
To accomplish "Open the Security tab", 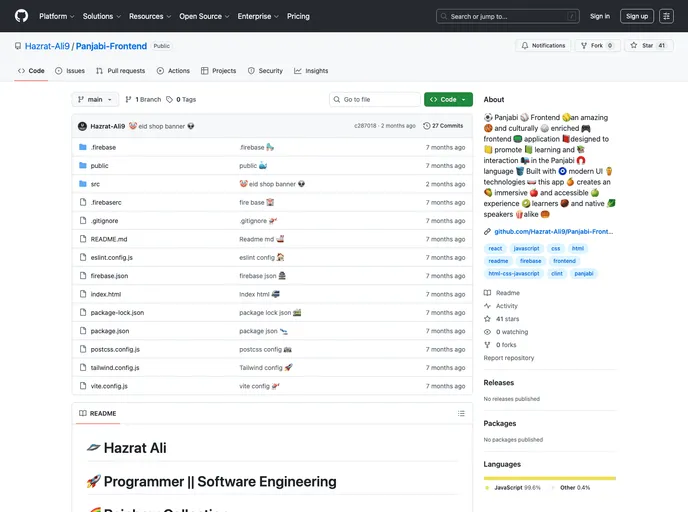I will tap(265, 71).
